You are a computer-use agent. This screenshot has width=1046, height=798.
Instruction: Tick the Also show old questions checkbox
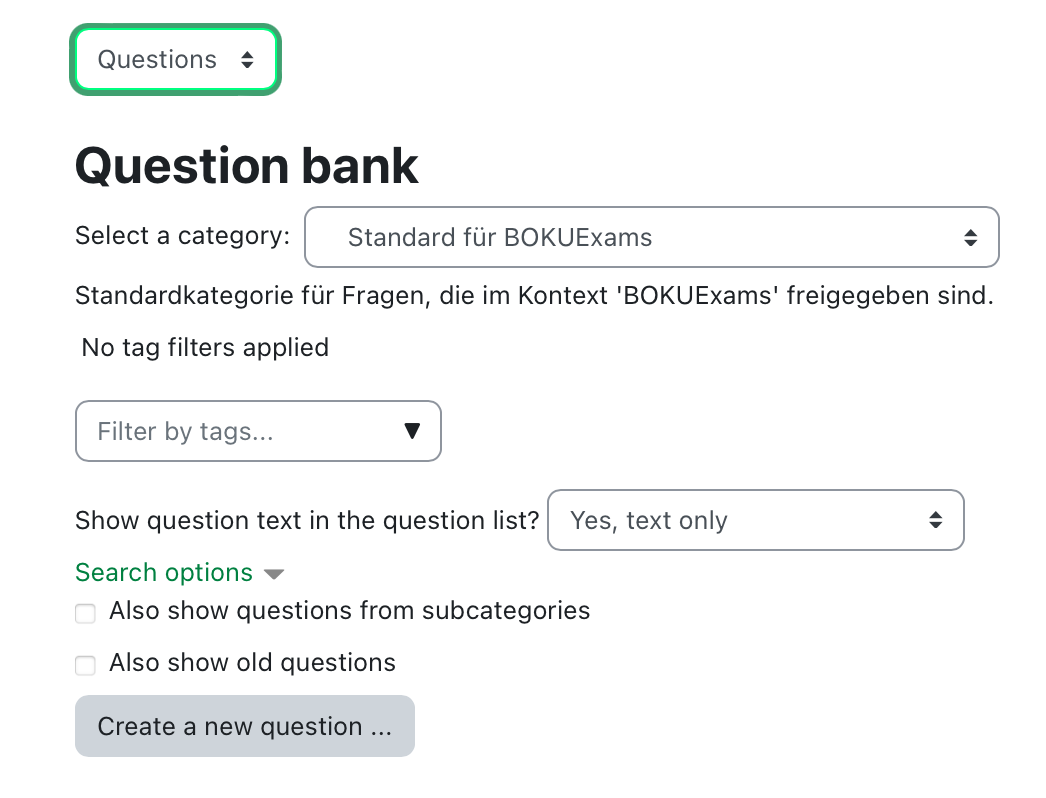coord(85,665)
